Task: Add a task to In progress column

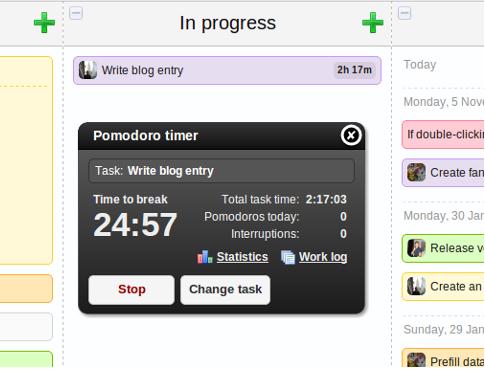Action: coord(373,23)
